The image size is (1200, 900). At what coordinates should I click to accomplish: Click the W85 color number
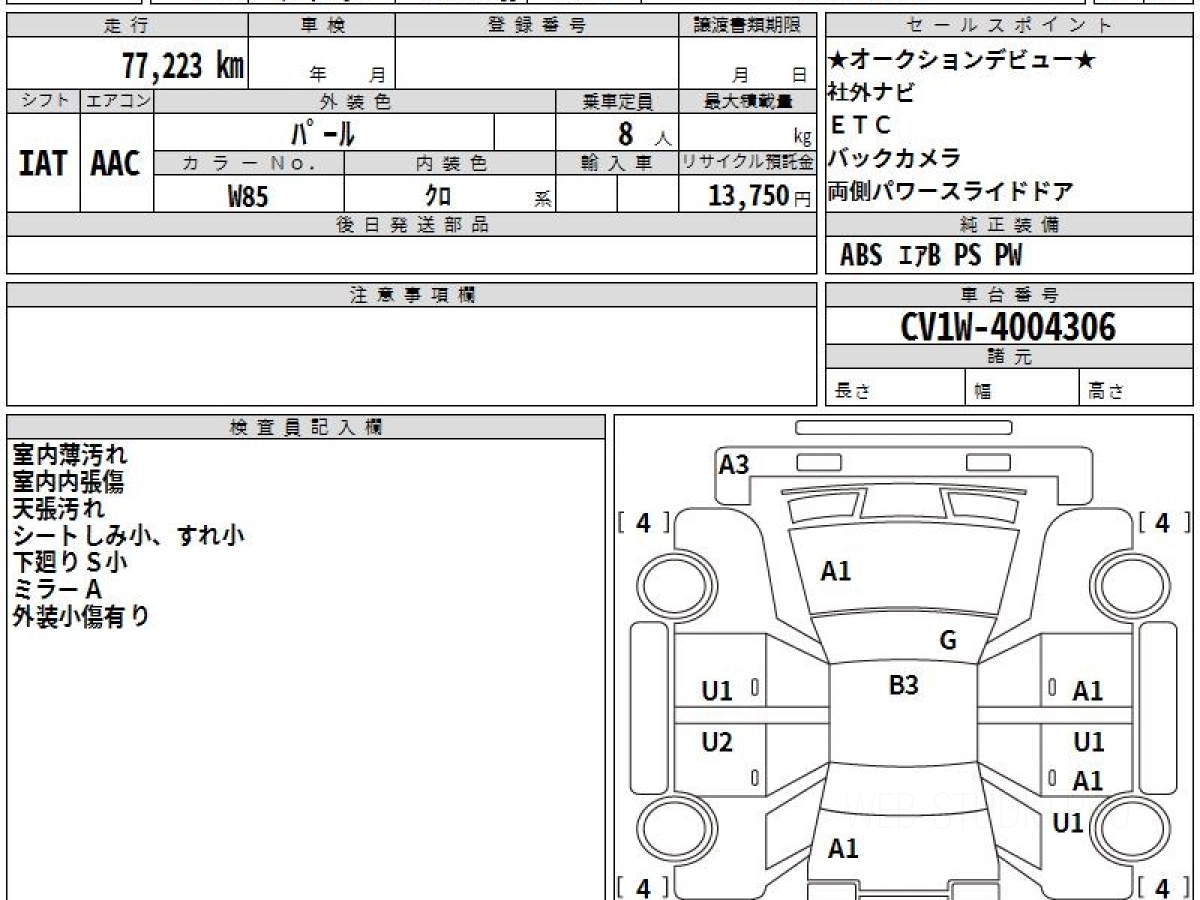pos(248,196)
